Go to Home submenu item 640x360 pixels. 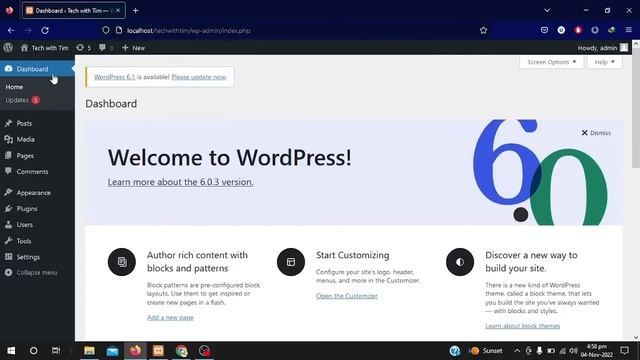[14, 87]
